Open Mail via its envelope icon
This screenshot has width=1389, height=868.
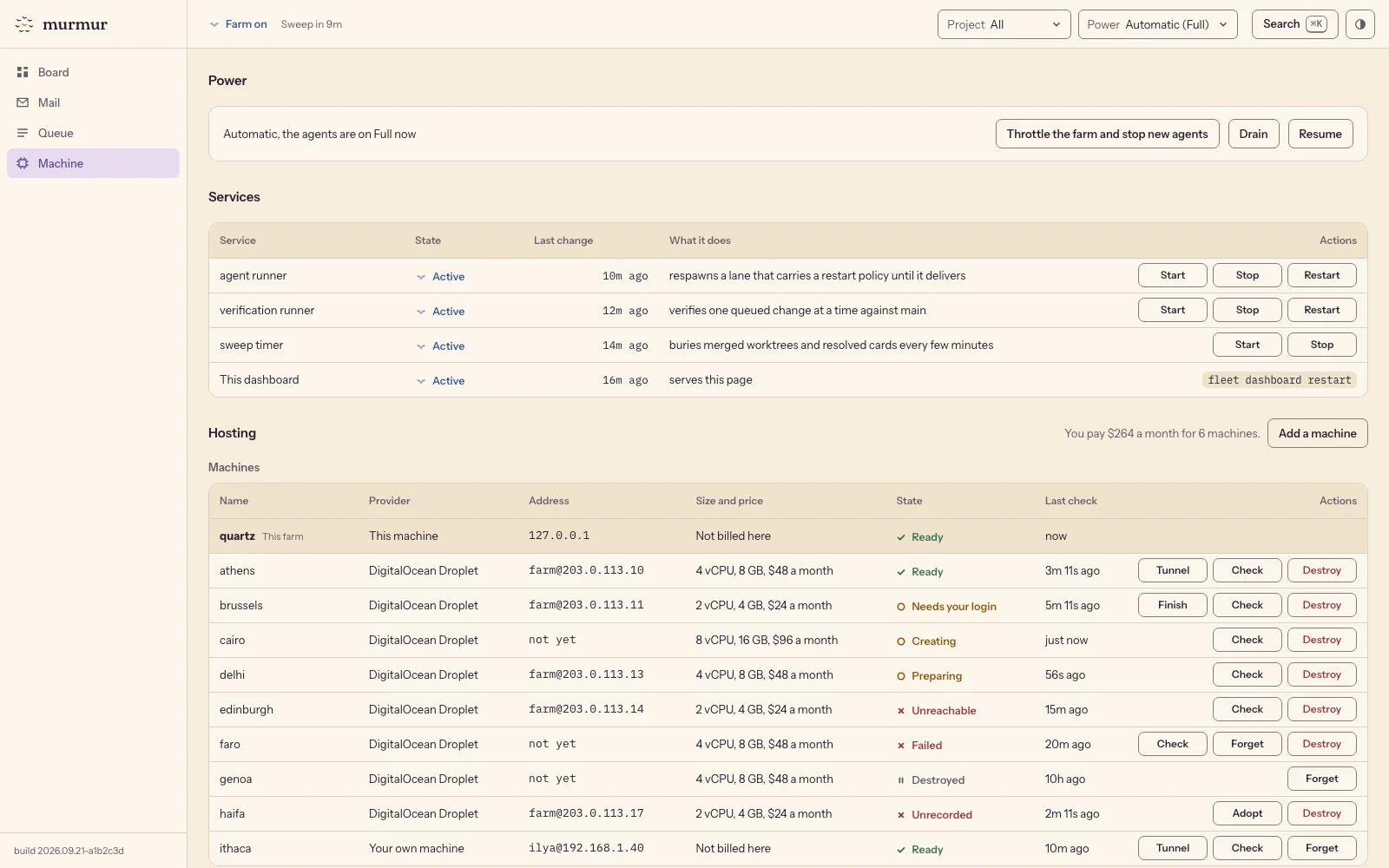click(23, 102)
